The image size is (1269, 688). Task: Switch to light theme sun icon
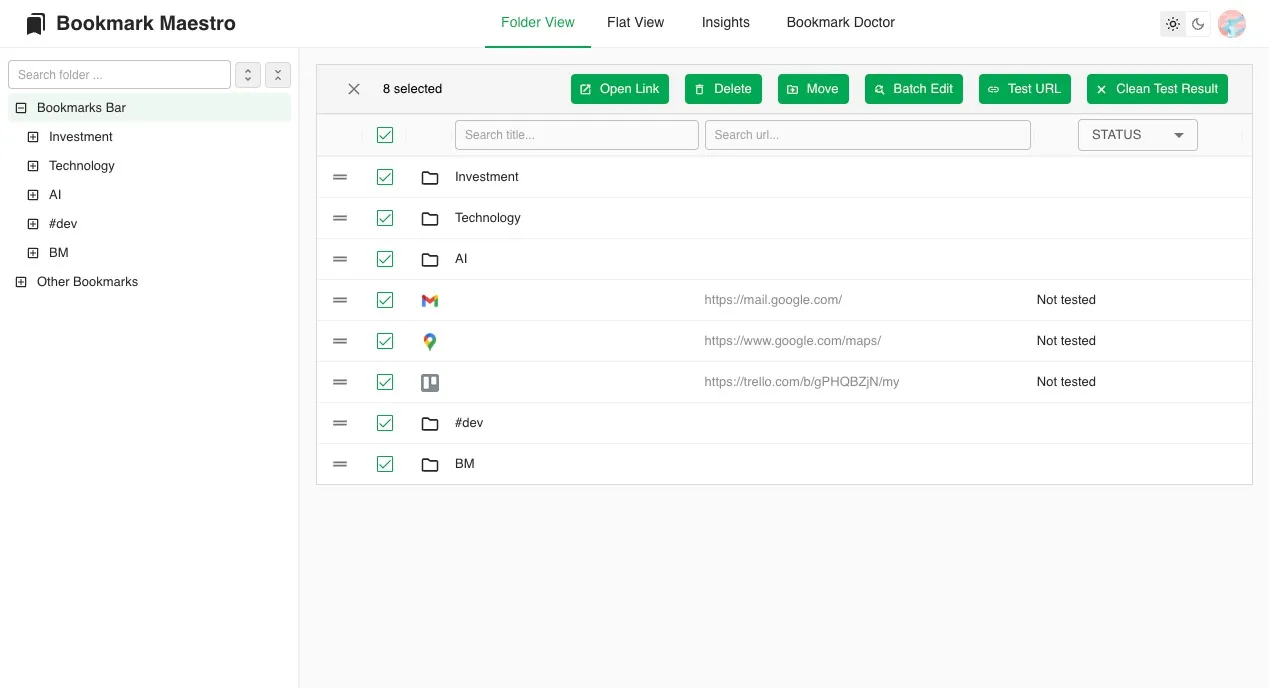[1173, 24]
